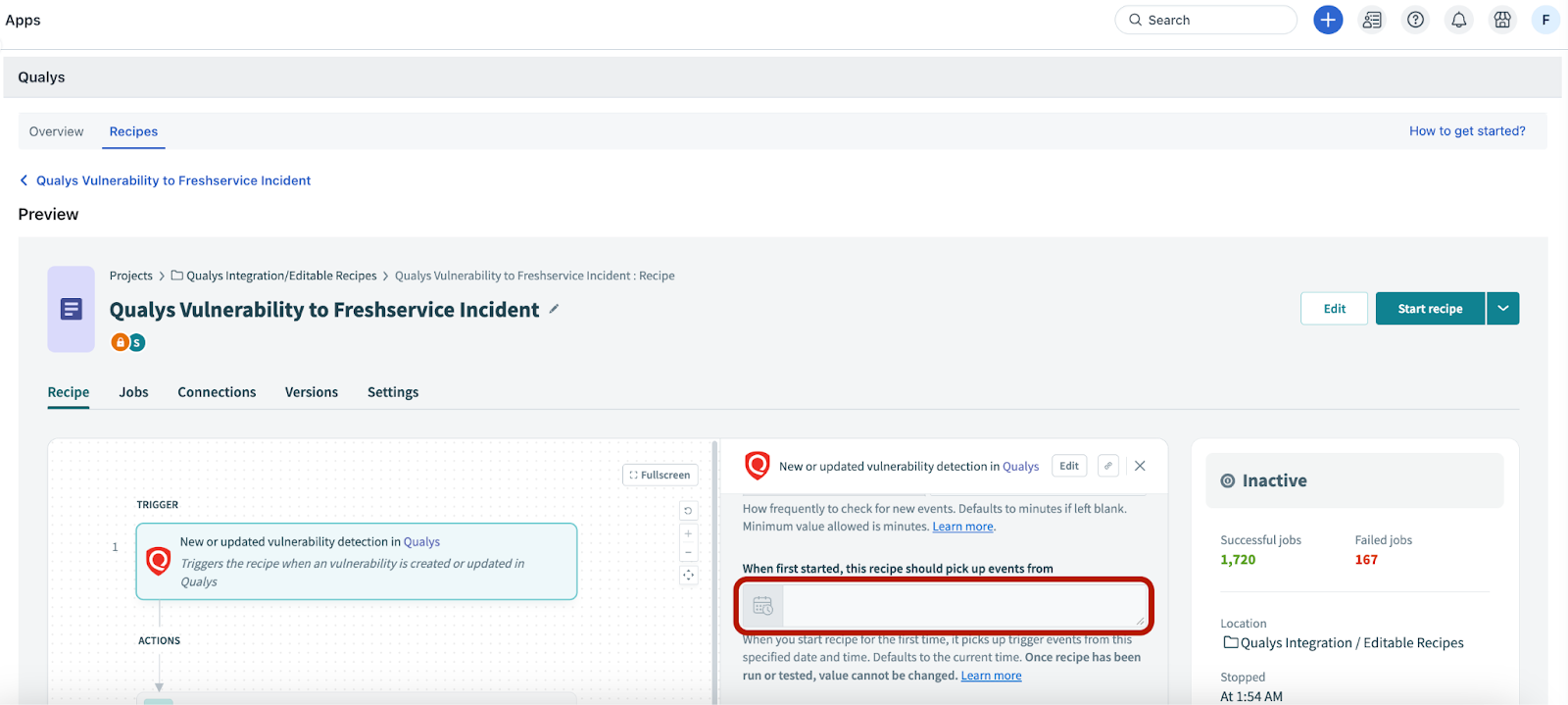Viewport: 1568px width, 705px height.
Task: Click the Apps header label
Action: coord(24,20)
